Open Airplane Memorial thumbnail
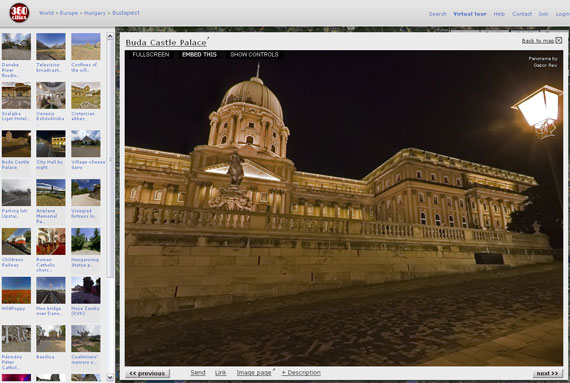The image size is (570, 383). 51,193
